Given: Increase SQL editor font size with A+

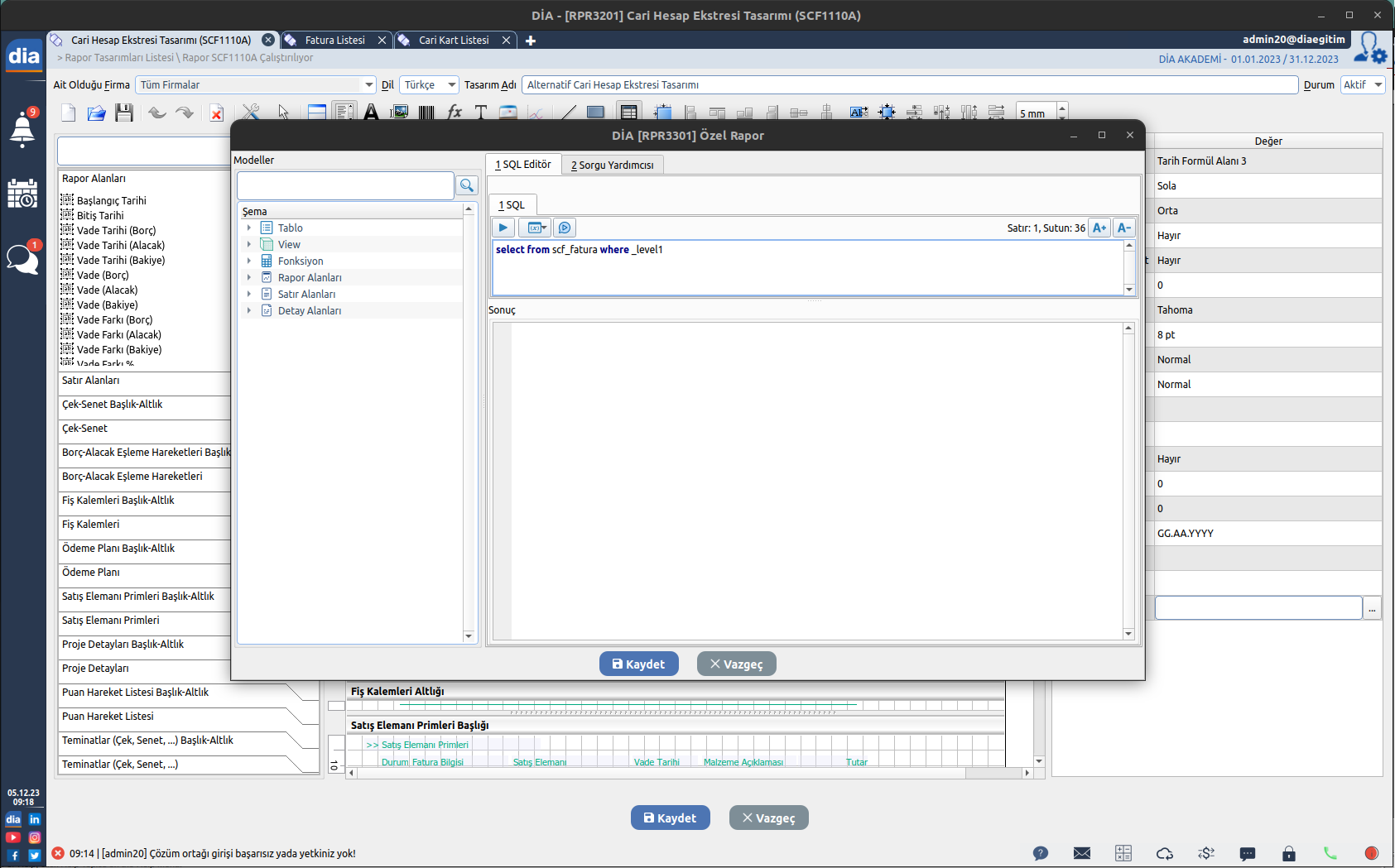Looking at the screenshot, I should tap(1099, 228).
